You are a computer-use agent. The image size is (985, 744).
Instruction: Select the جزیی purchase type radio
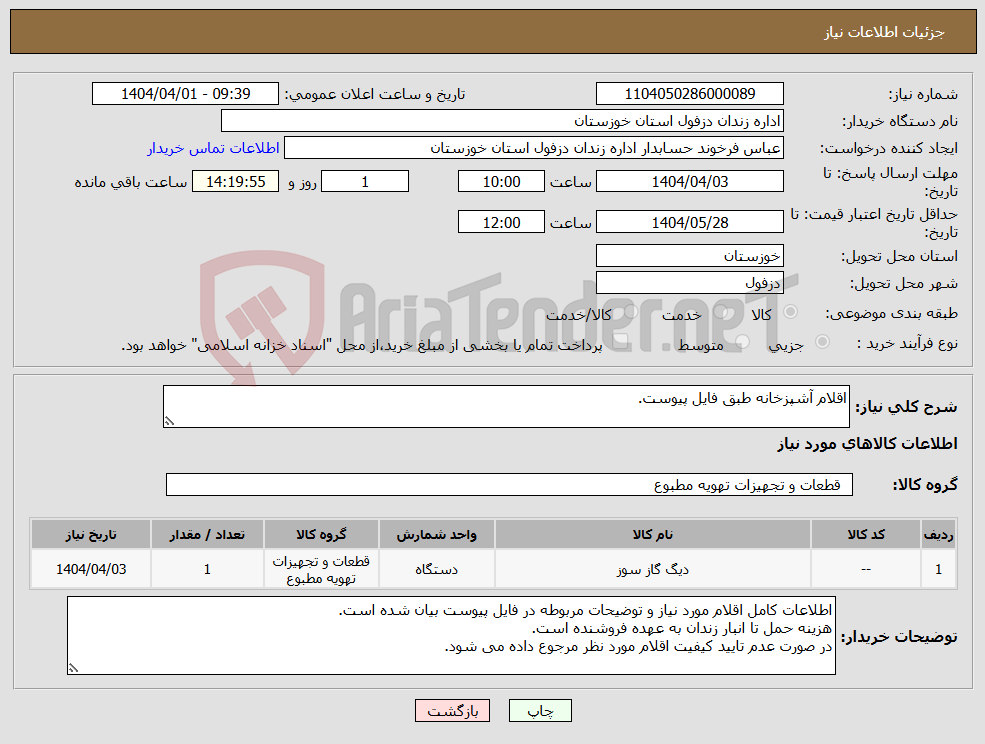click(822, 342)
